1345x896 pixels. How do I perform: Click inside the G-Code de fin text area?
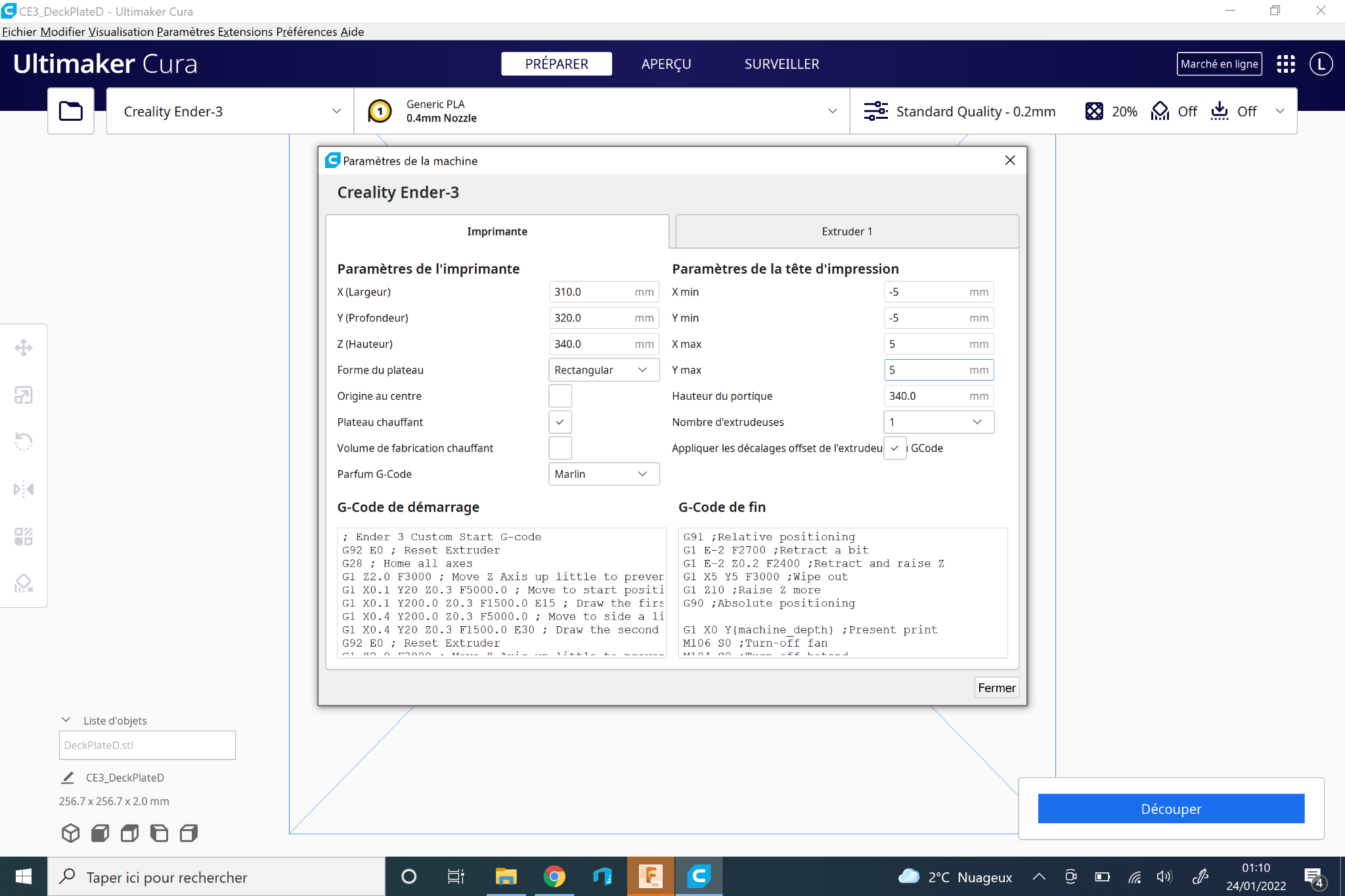843,592
